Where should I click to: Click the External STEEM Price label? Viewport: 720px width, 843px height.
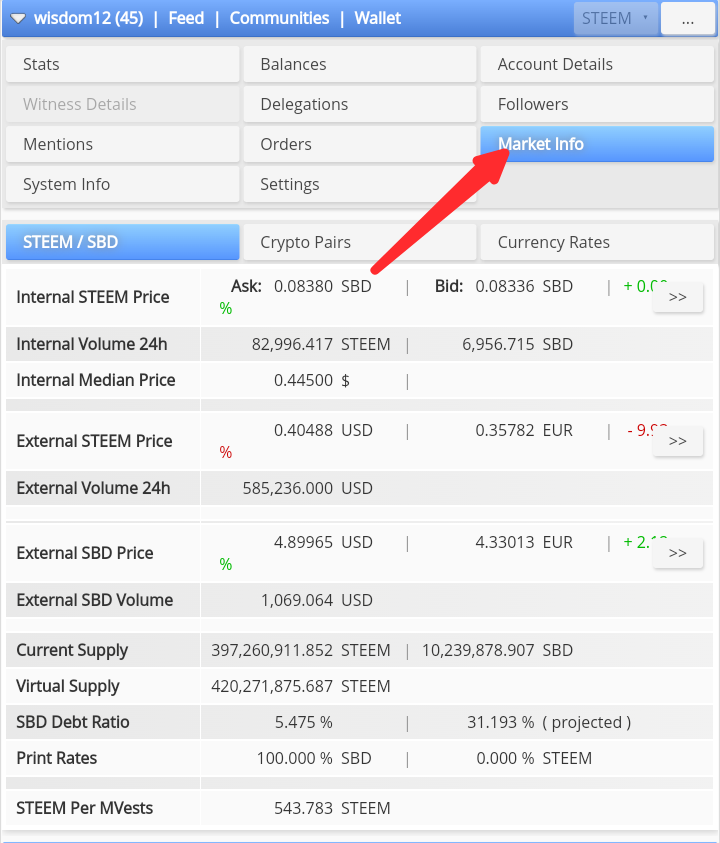(95, 441)
